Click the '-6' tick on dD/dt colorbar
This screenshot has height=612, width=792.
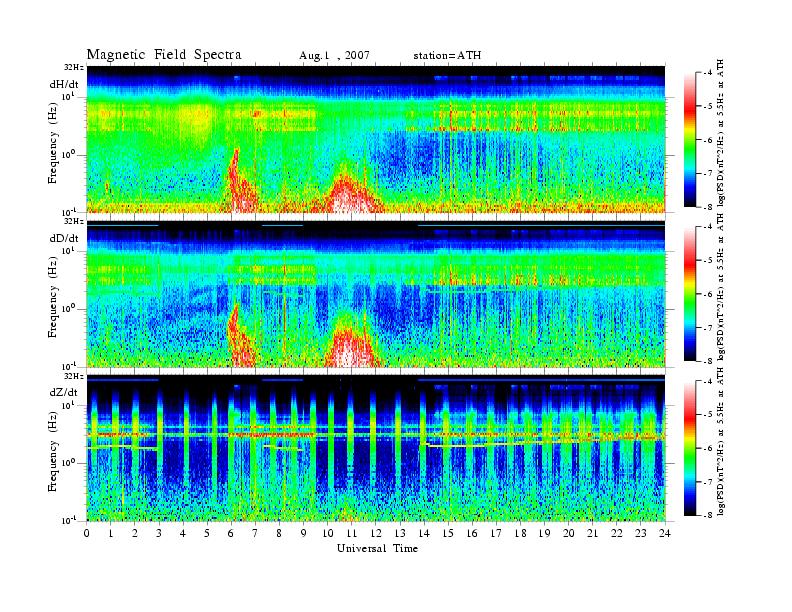click(x=709, y=294)
